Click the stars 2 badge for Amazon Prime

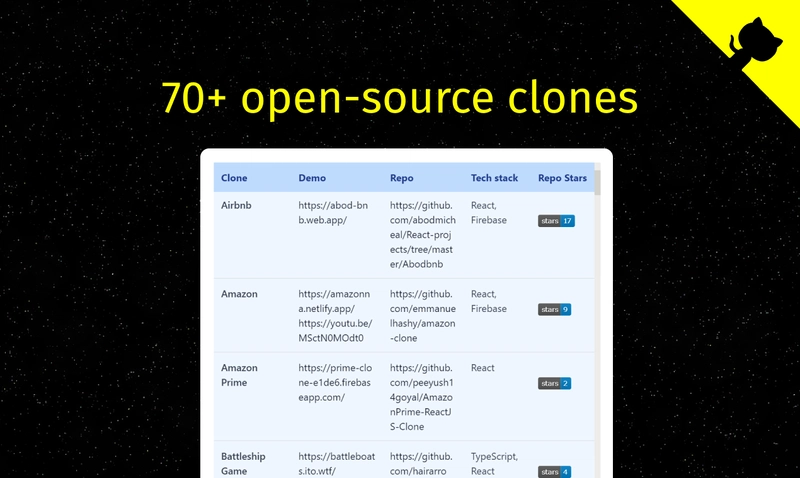(x=554, y=383)
